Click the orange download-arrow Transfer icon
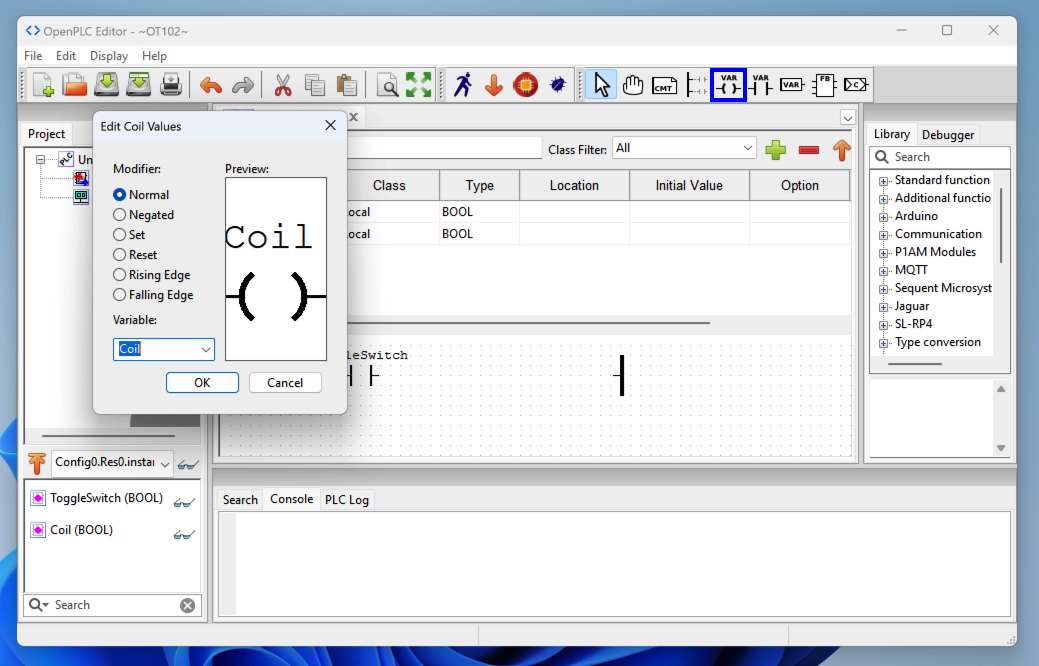Screen dimensions: 1039x666 click(x=494, y=85)
